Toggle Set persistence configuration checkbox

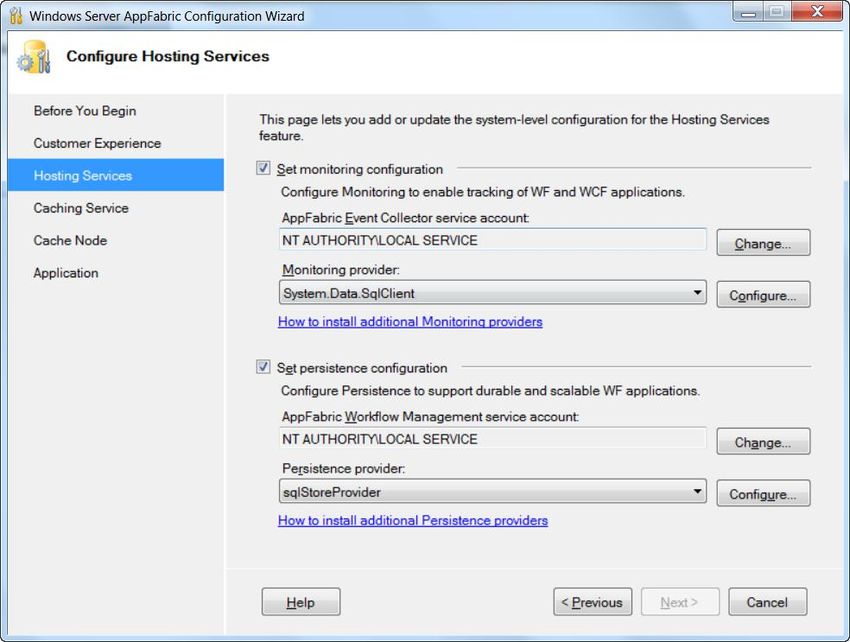tap(263, 367)
